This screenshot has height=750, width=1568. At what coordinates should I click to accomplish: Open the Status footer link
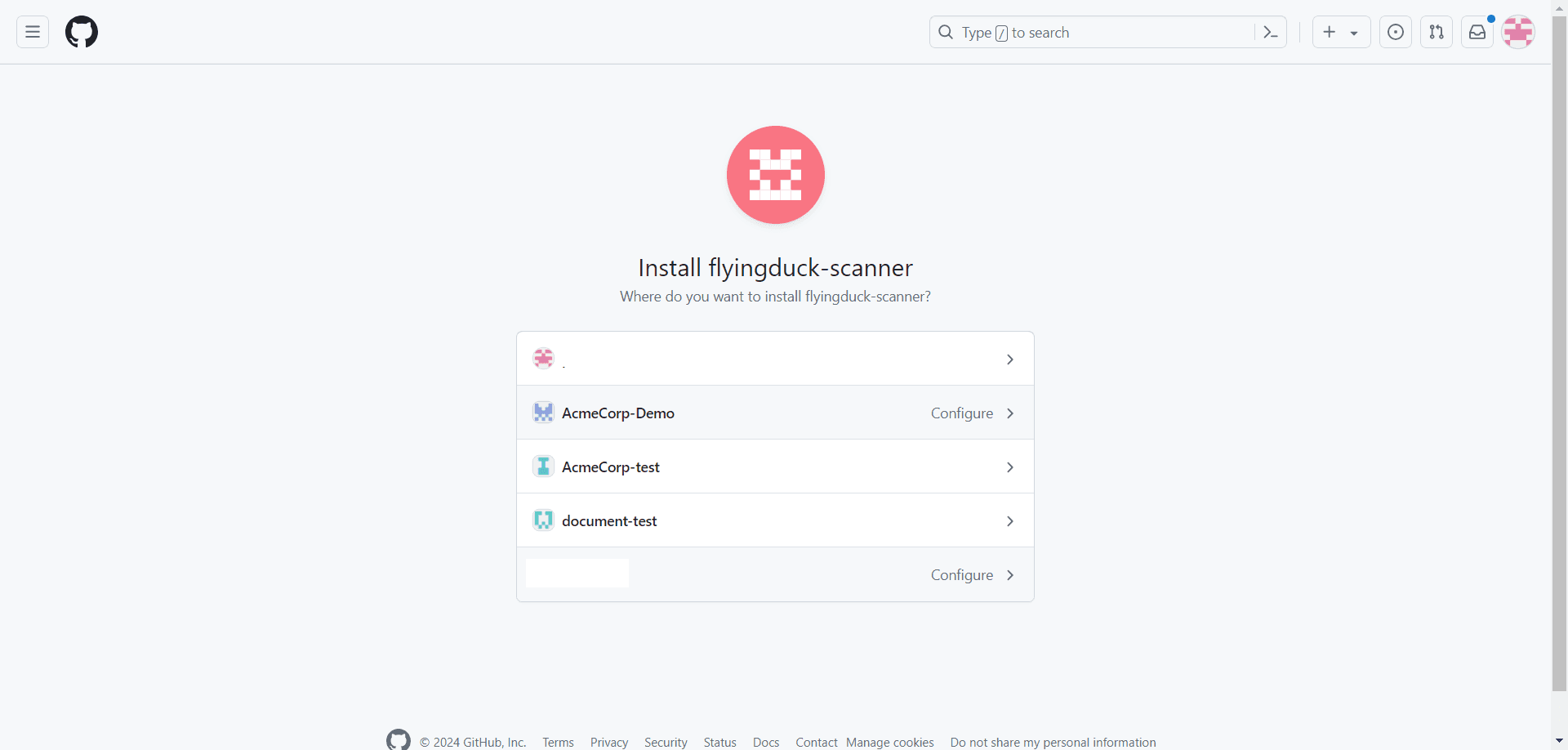719,742
